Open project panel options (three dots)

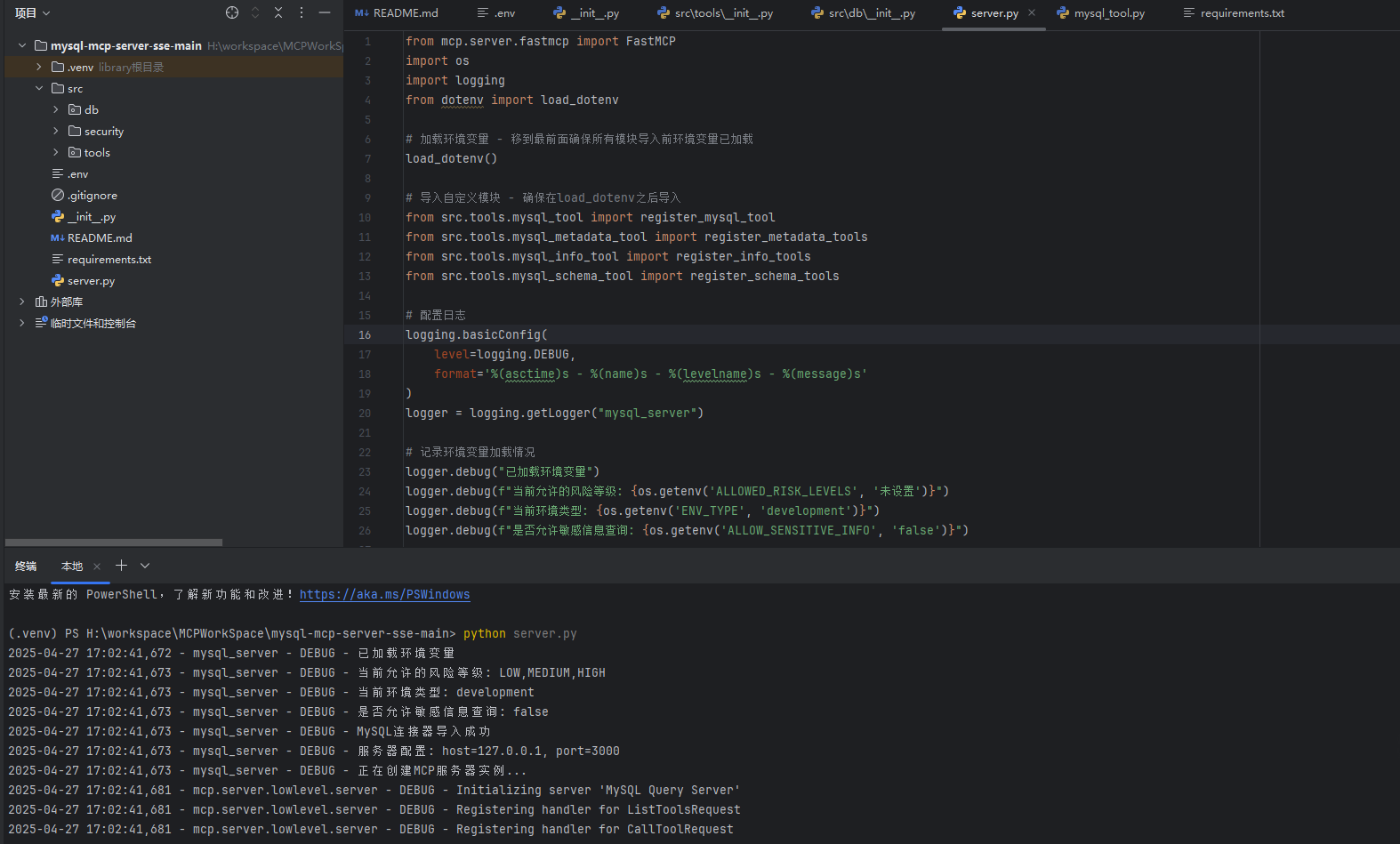[x=302, y=12]
